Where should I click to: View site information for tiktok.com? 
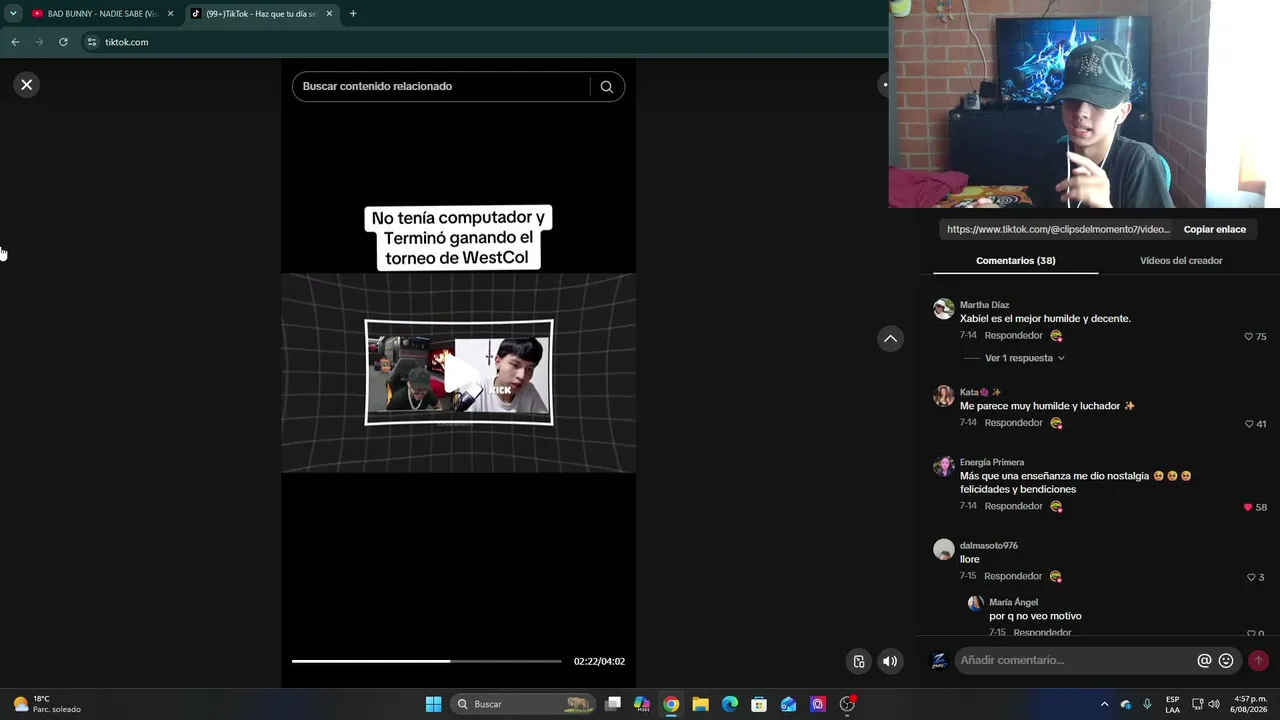92,42
